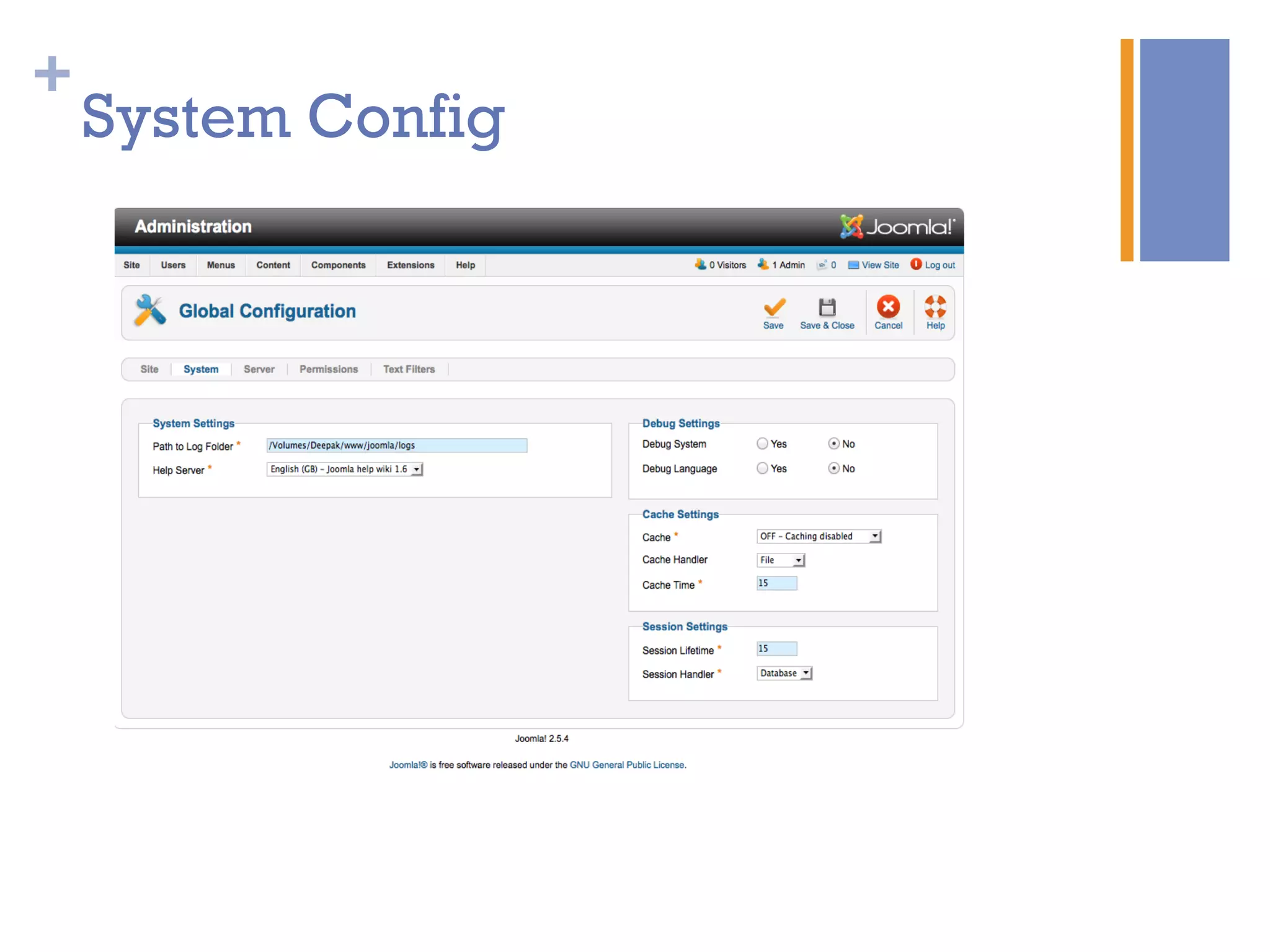This screenshot has height=952, width=1270.
Task: Click the Global Configuration heading
Action: [x=267, y=311]
